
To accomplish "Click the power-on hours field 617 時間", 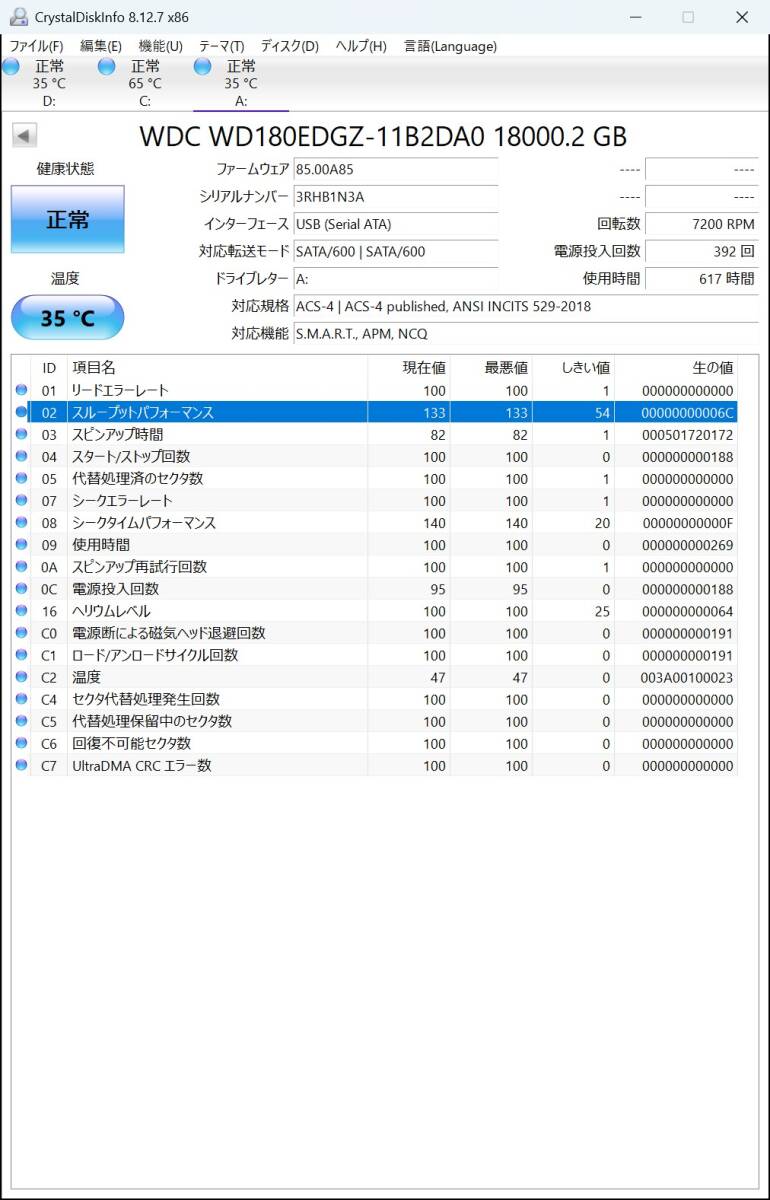I will pyautogui.click(x=702, y=279).
